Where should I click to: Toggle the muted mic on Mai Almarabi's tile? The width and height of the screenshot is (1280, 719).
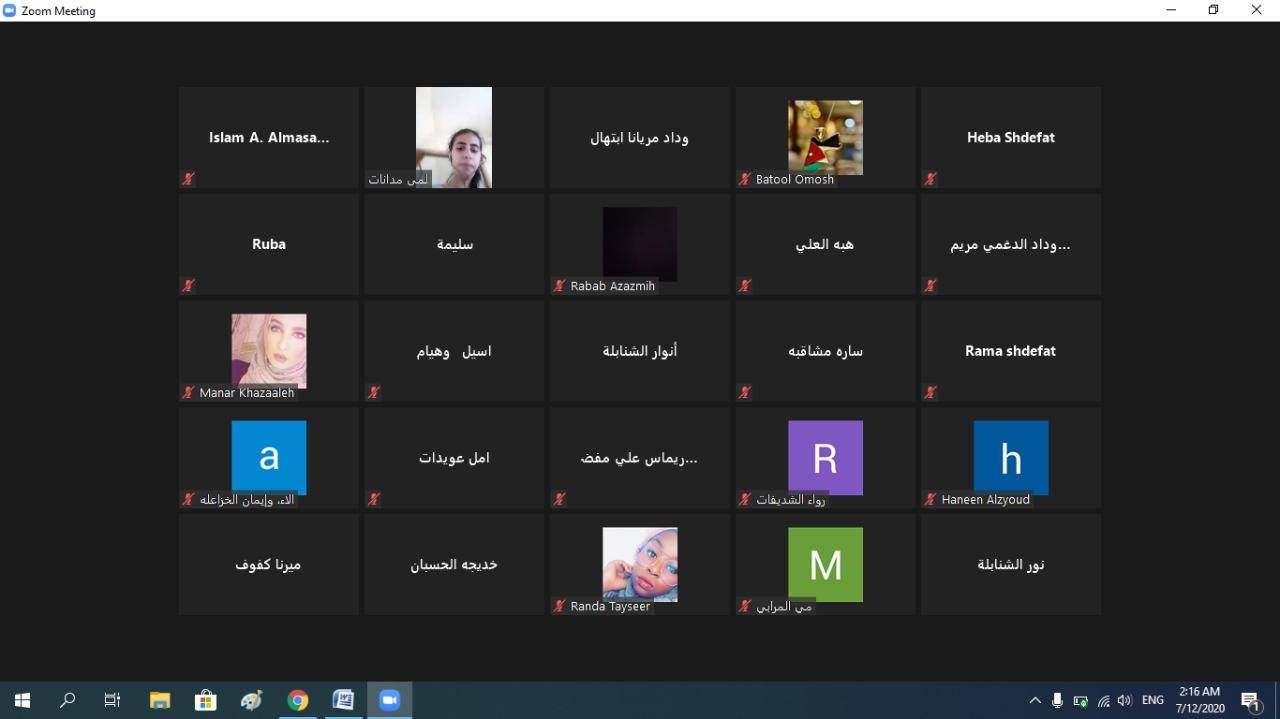coord(744,605)
